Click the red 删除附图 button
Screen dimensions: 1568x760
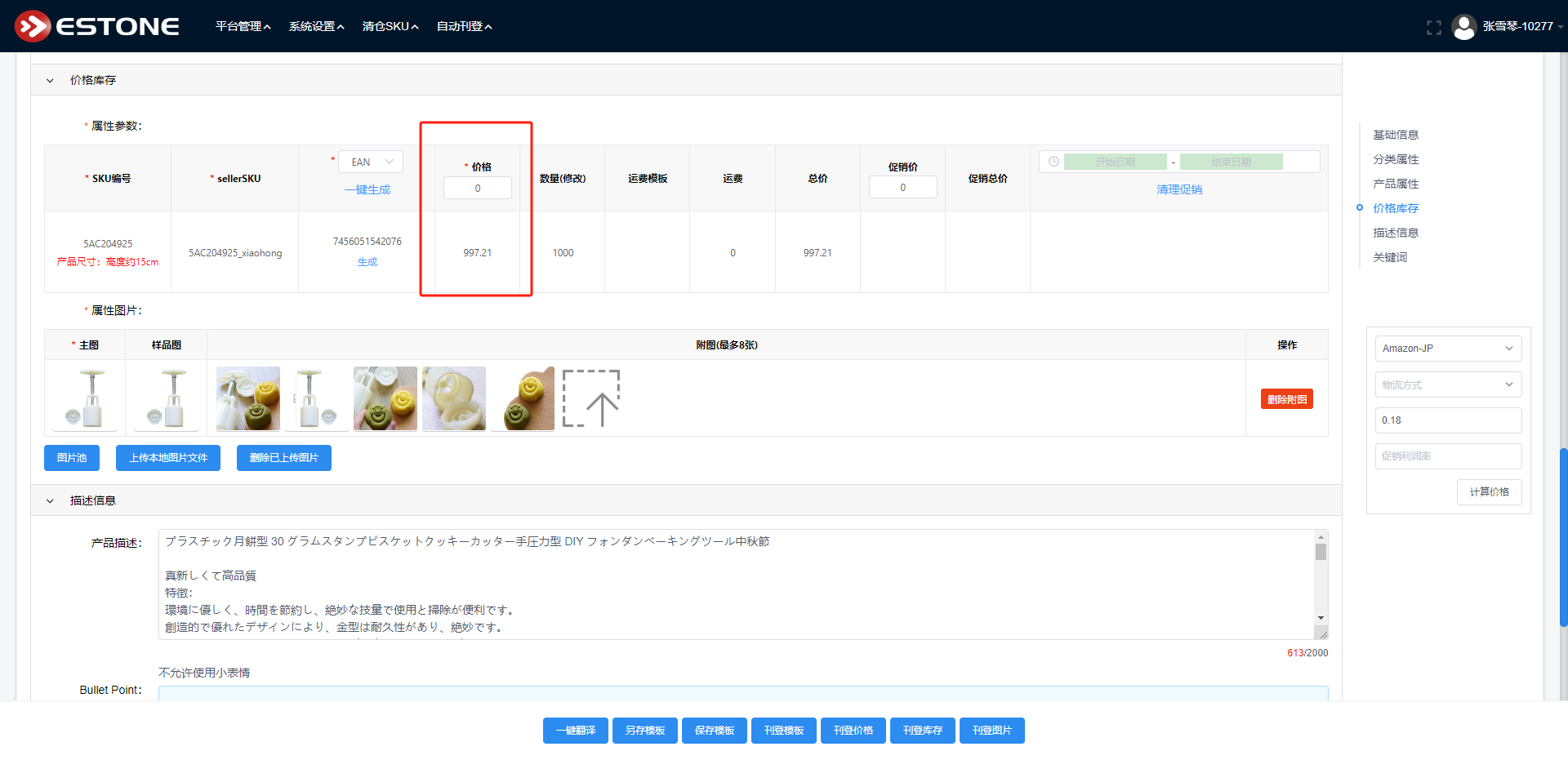pyautogui.click(x=1286, y=399)
